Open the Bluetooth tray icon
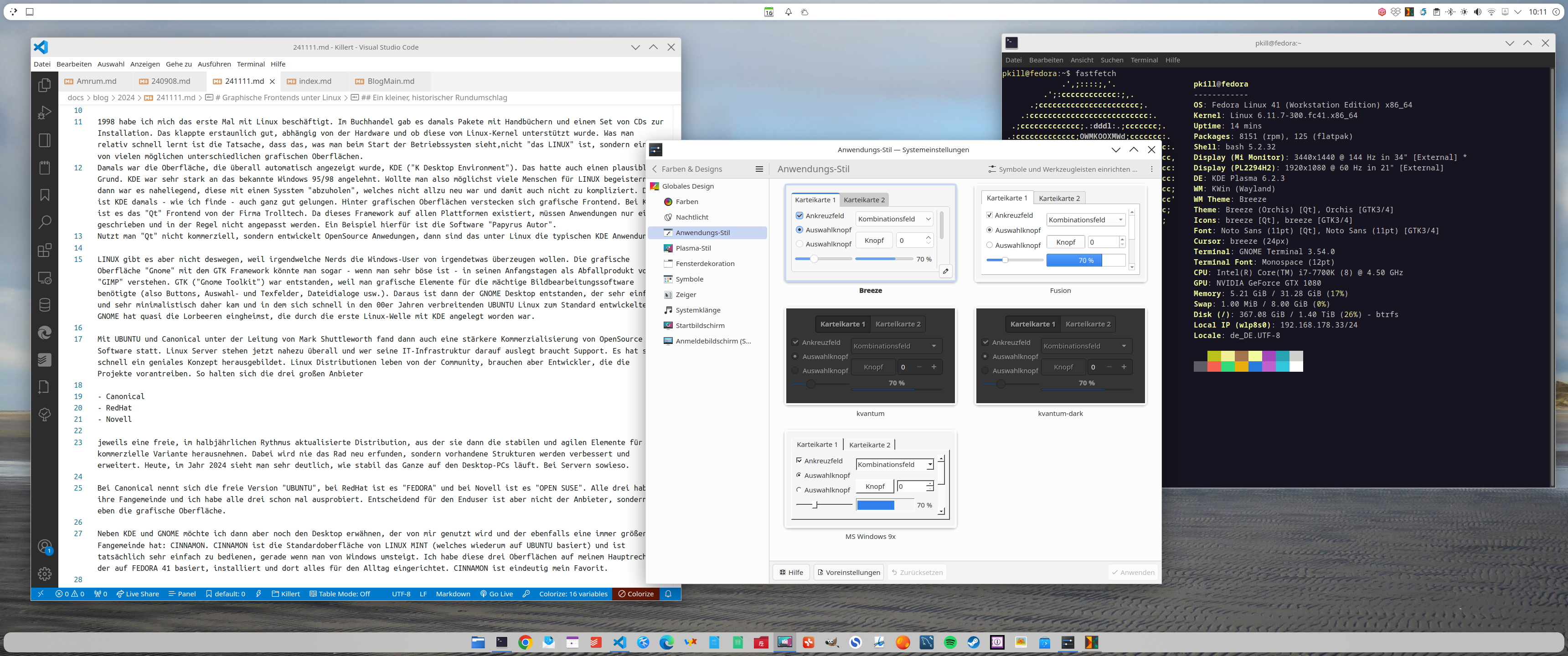The height and width of the screenshot is (656, 1568). [1450, 11]
